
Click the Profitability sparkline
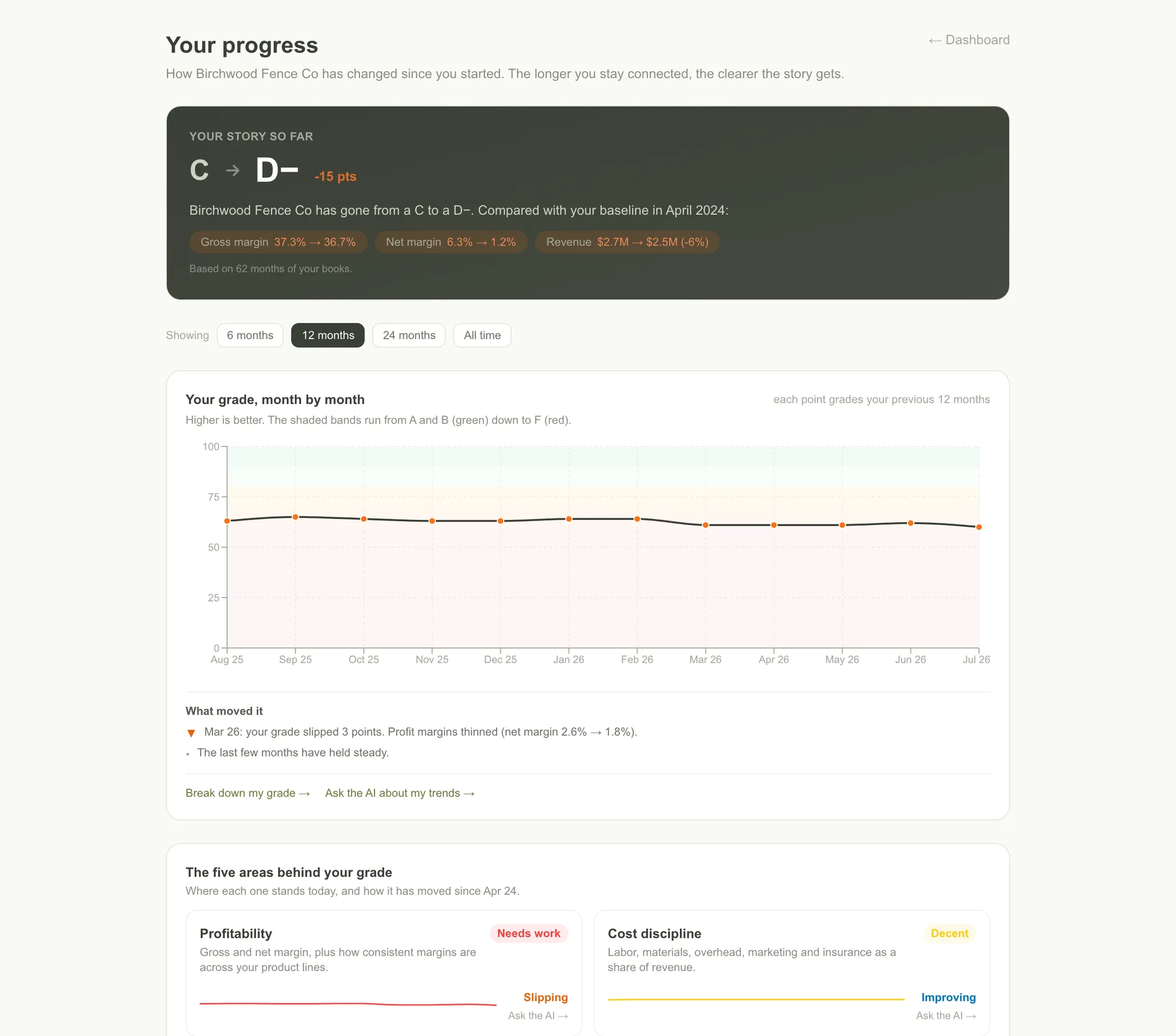(348, 1004)
